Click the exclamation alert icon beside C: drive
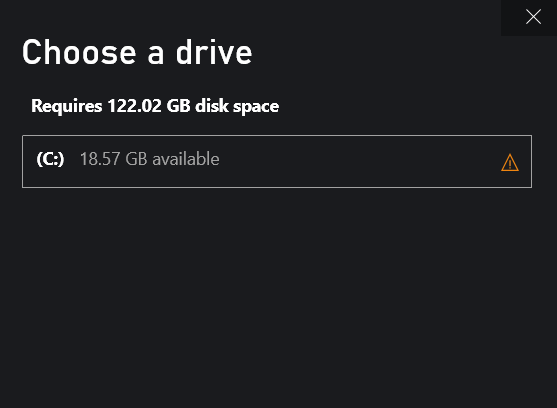 [510, 163]
